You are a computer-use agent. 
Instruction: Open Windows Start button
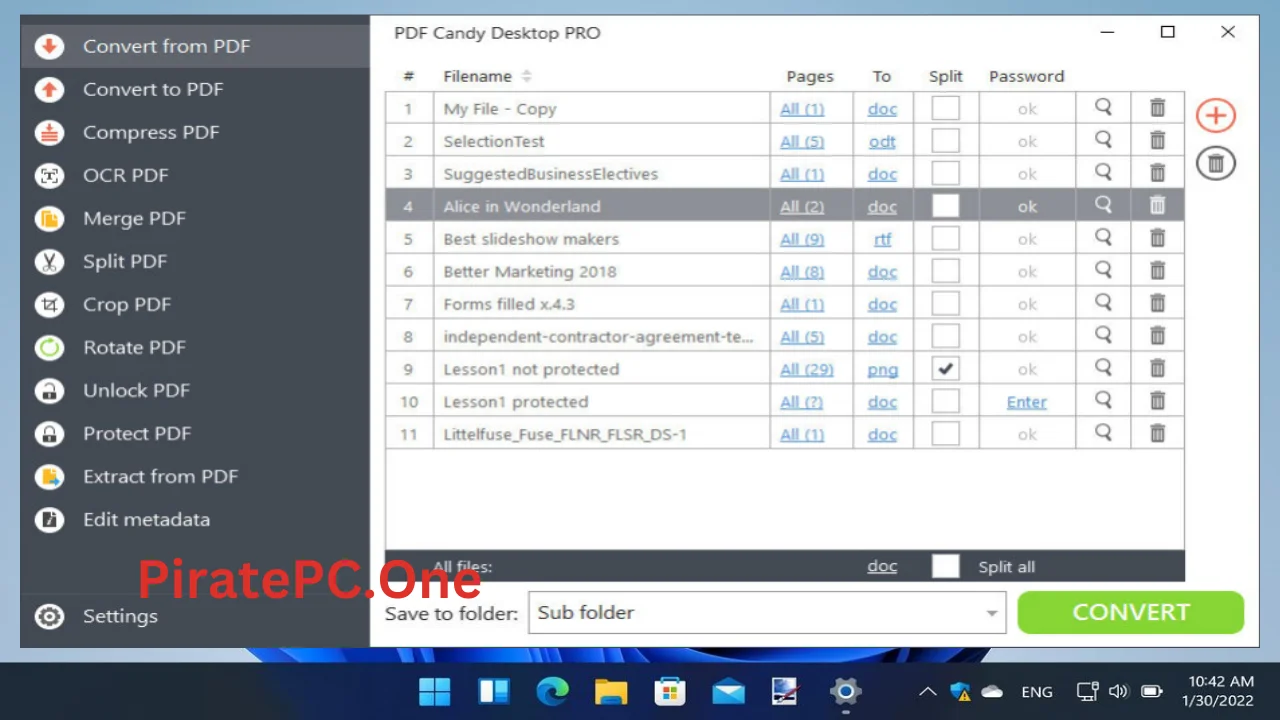pyautogui.click(x=434, y=691)
